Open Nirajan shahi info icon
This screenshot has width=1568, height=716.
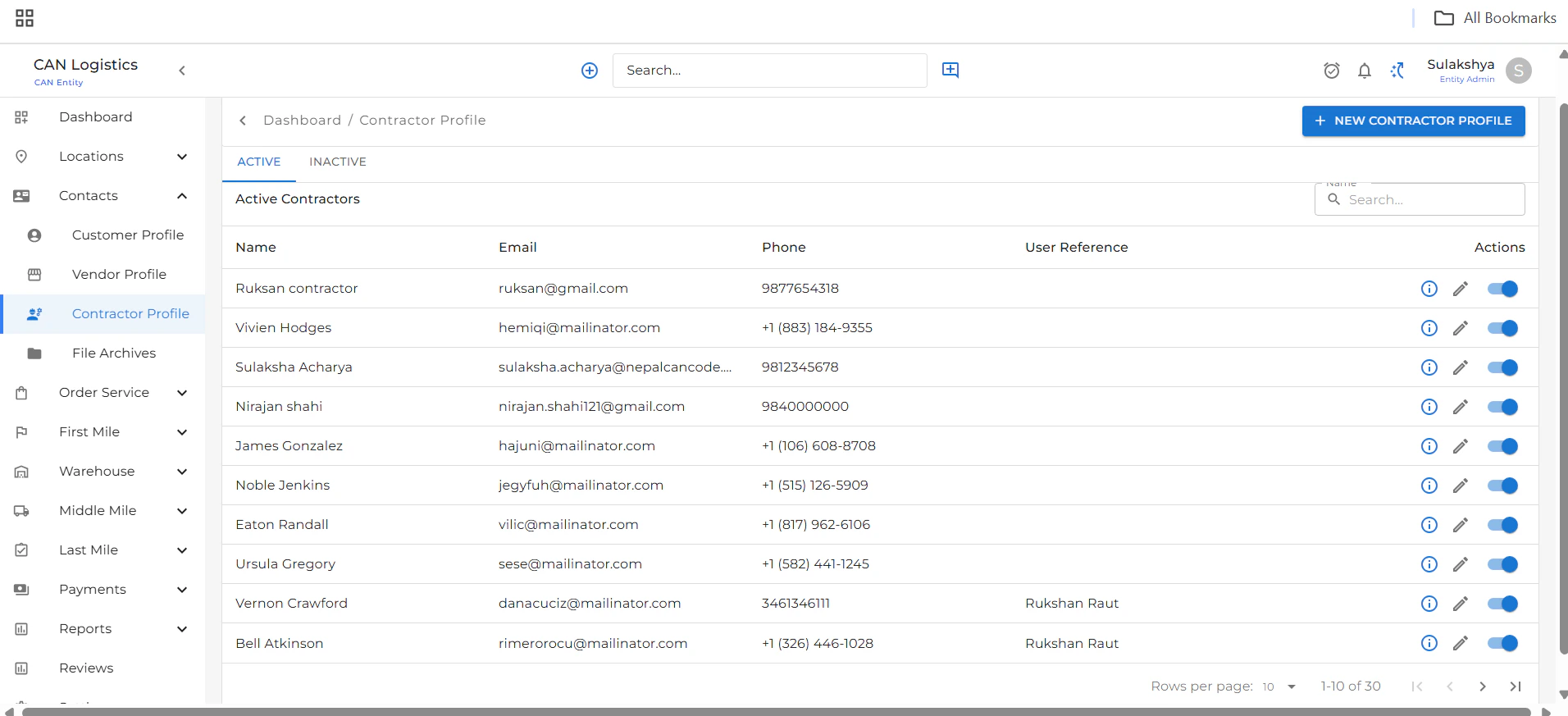[1429, 407]
